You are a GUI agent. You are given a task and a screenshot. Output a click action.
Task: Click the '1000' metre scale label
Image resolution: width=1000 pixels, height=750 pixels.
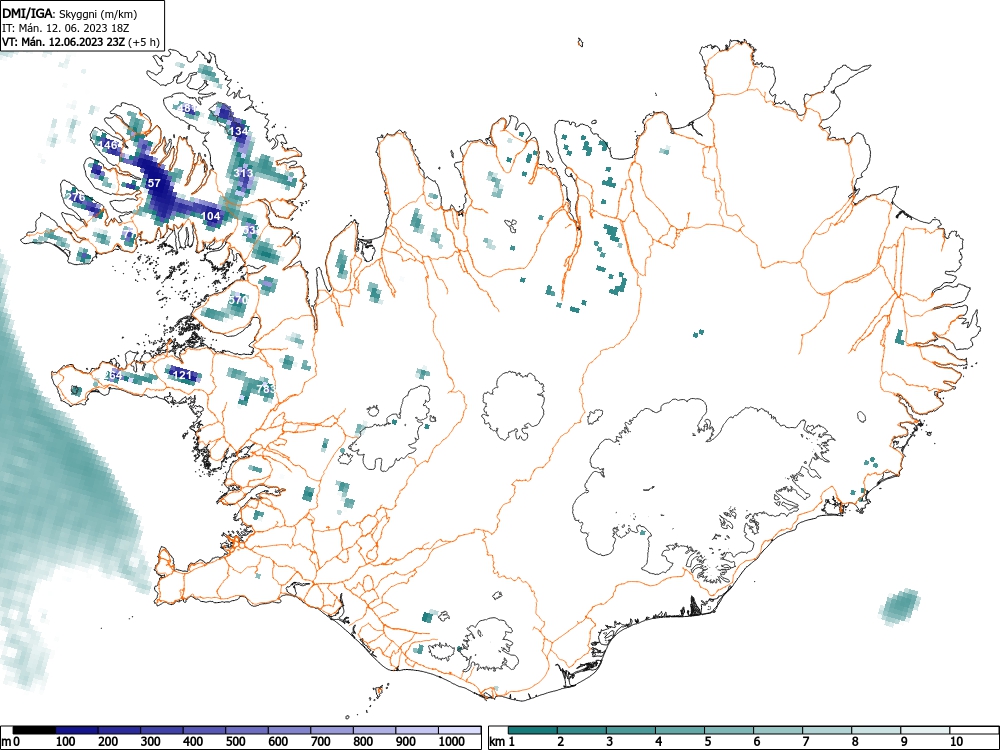coord(452,742)
